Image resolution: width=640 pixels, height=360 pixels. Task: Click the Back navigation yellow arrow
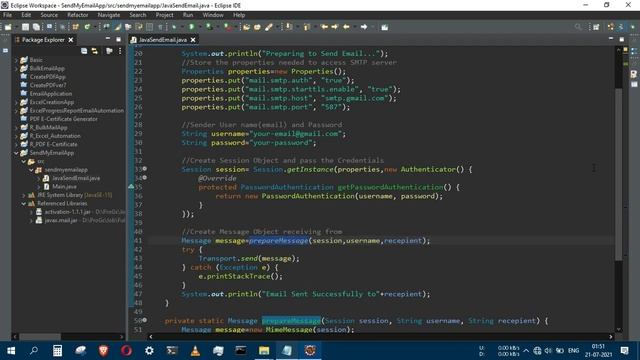point(346,27)
